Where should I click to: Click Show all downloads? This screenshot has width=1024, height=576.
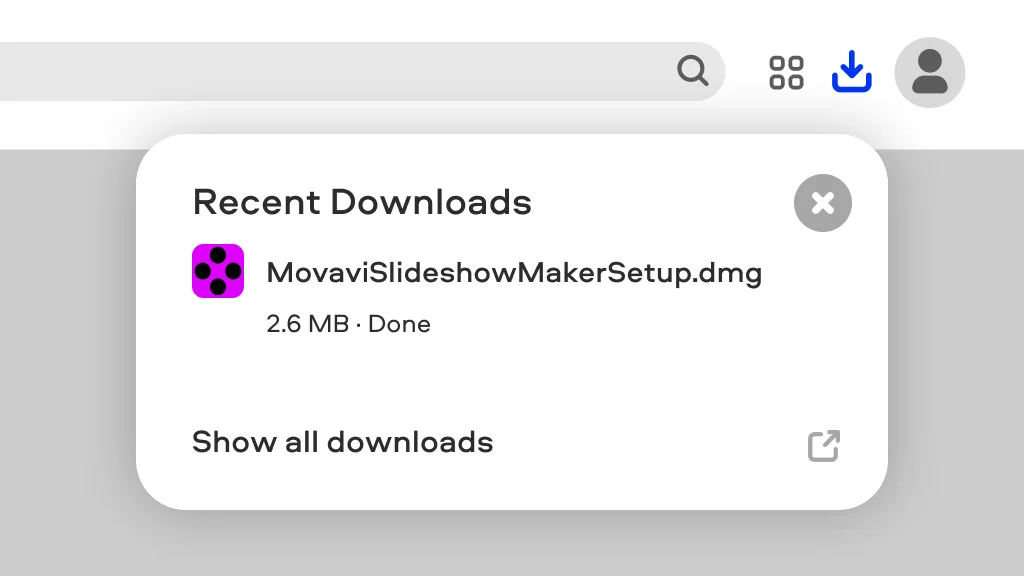(342, 442)
